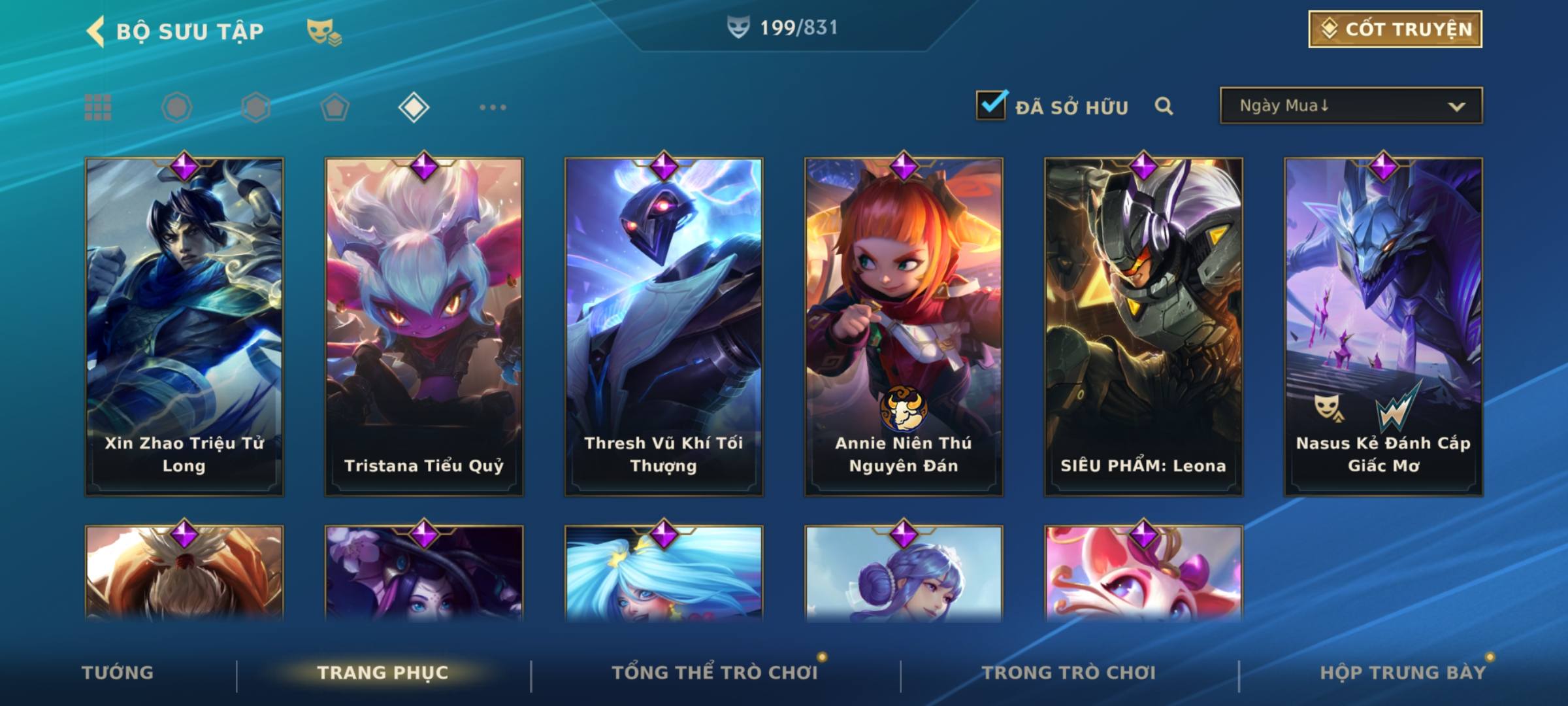
Task: Select the all-skins grid filter icon
Action: pyautogui.click(x=98, y=107)
